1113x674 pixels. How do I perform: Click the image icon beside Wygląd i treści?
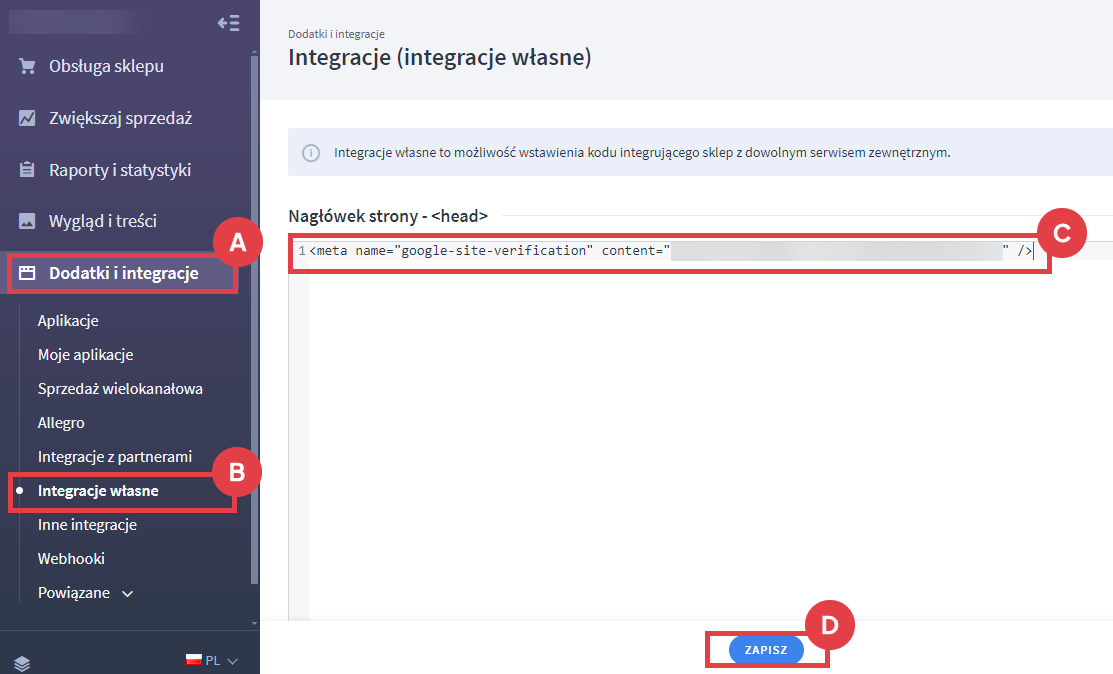[28, 221]
